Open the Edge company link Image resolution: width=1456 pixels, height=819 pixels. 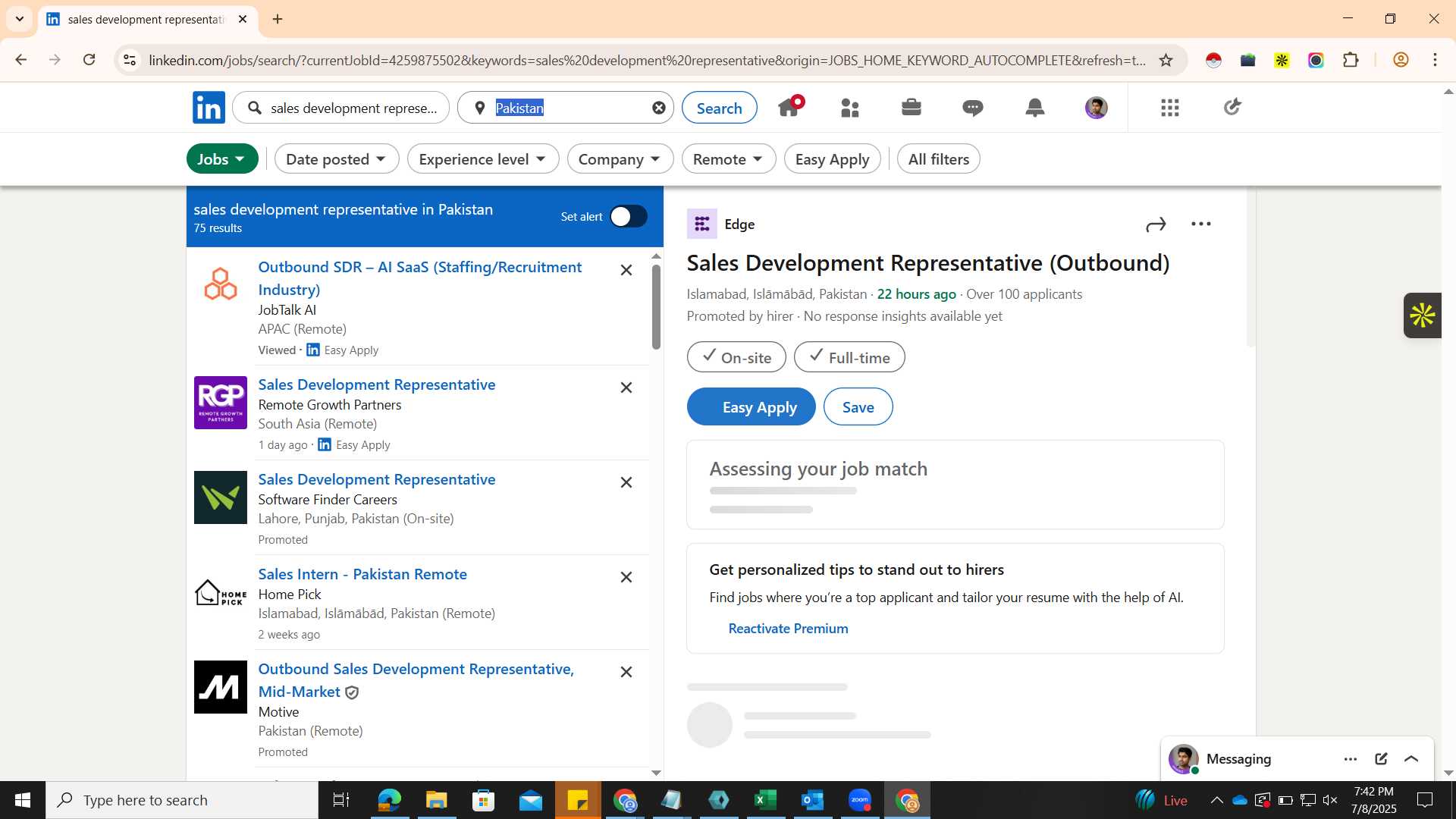coord(739,224)
